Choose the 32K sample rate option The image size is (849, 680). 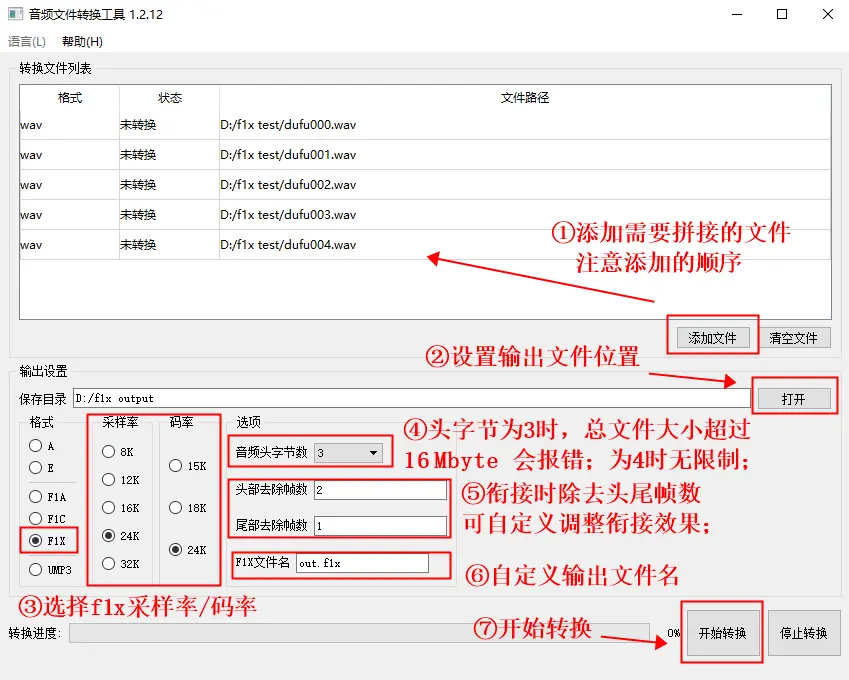(x=107, y=564)
